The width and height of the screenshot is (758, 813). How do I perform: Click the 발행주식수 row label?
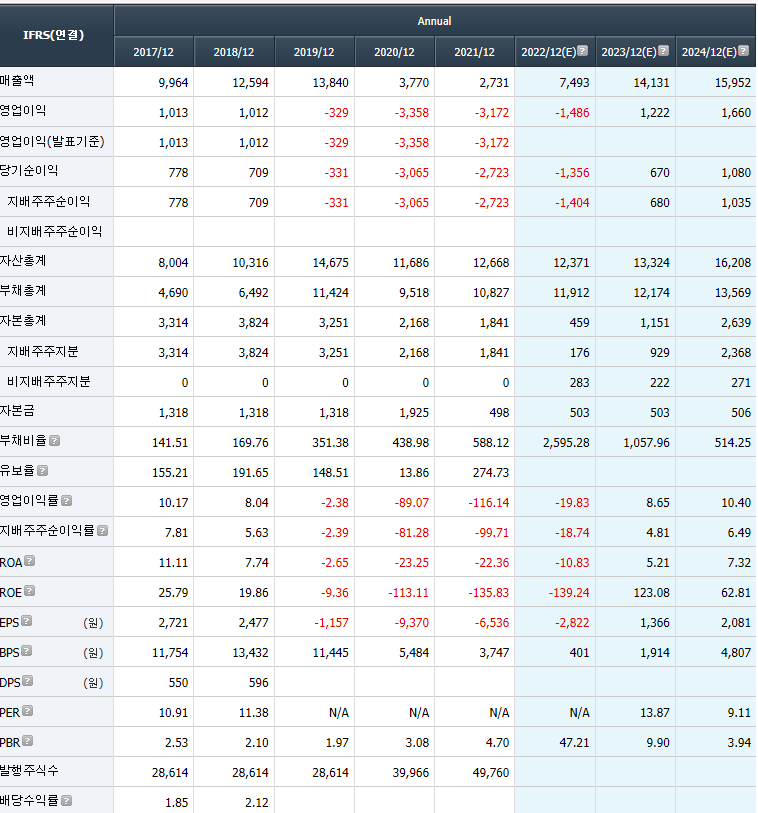(x=29, y=771)
